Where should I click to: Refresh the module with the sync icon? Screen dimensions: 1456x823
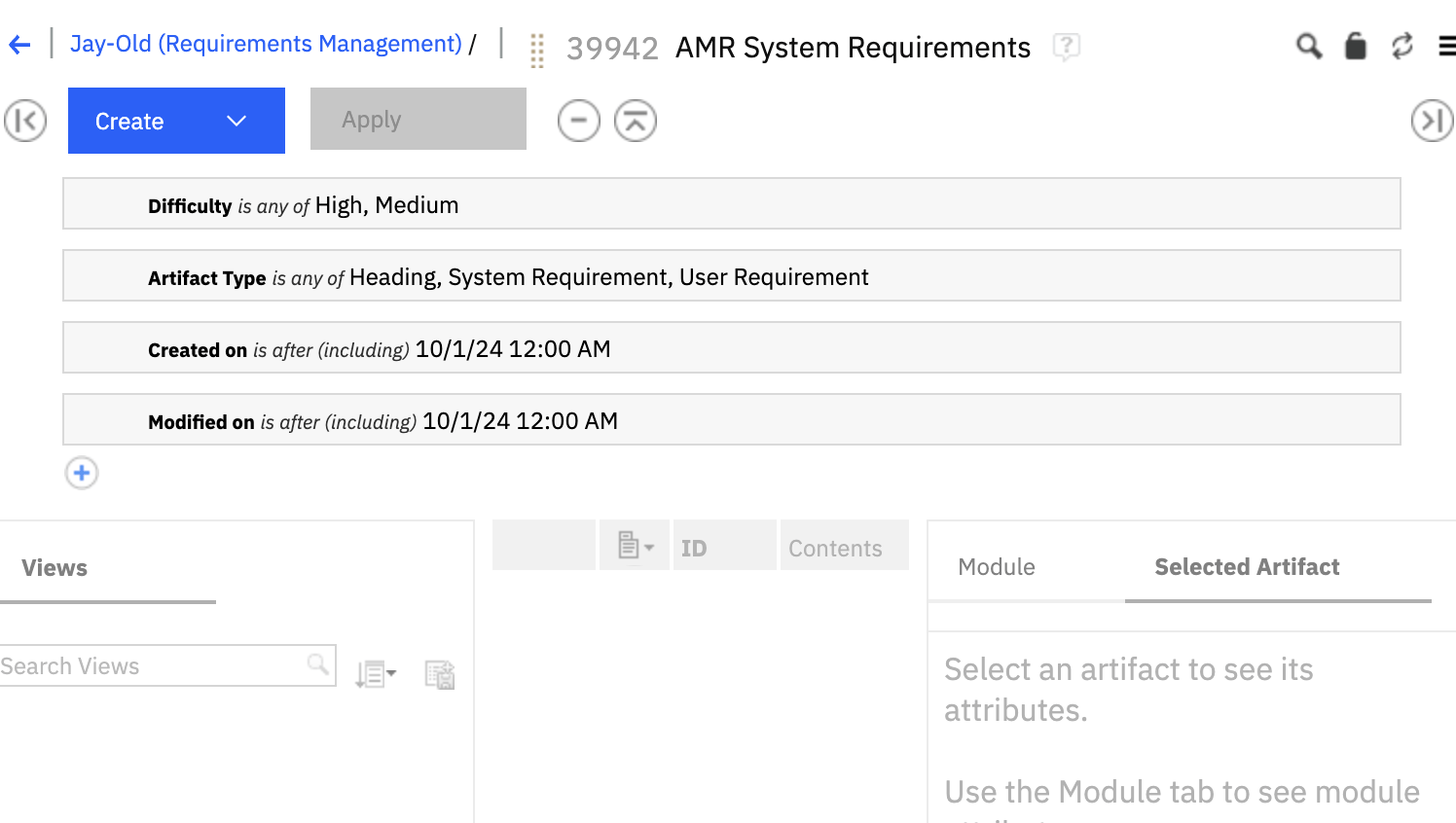(x=1401, y=46)
